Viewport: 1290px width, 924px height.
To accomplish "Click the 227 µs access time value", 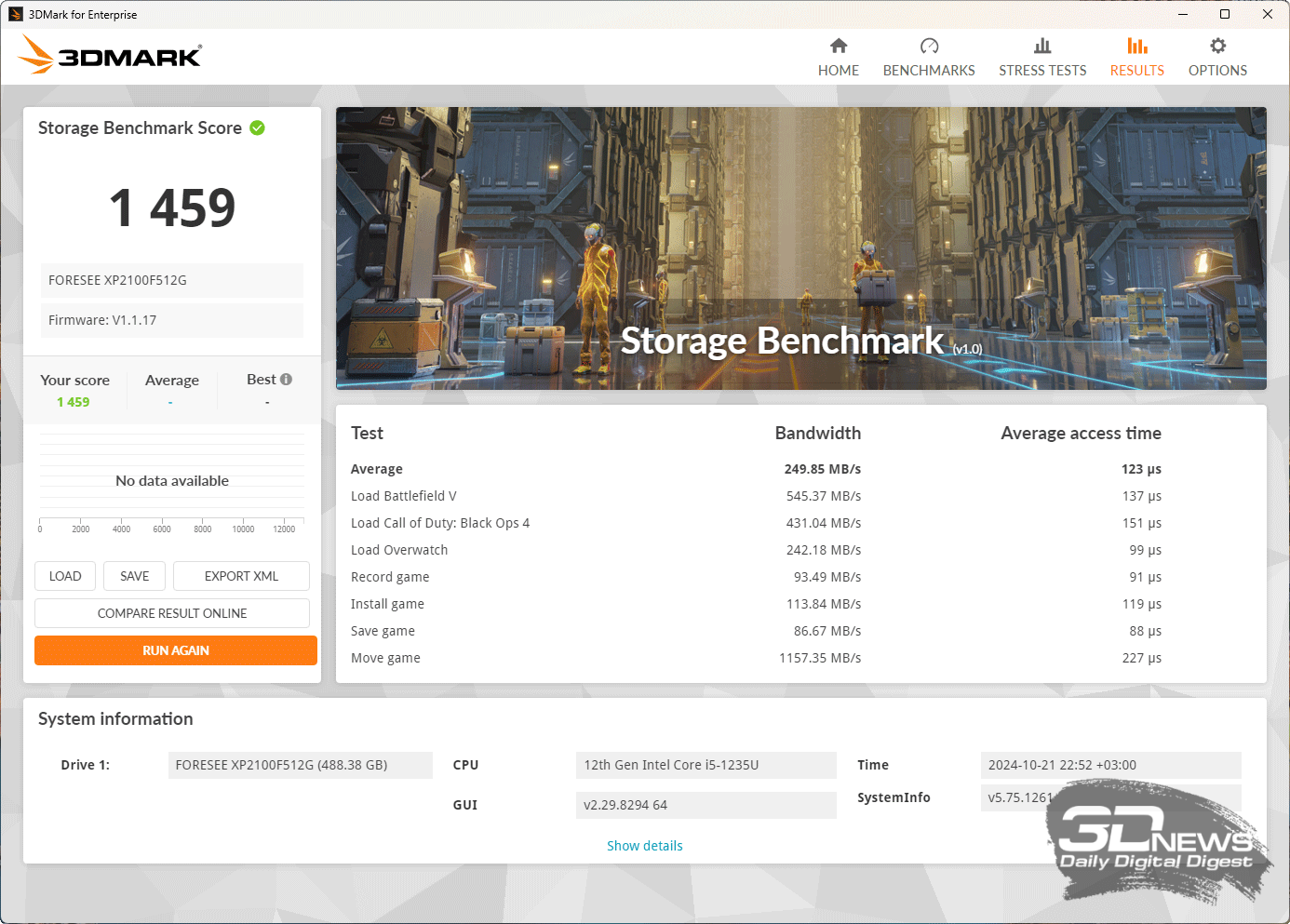I will pyautogui.click(x=1142, y=658).
